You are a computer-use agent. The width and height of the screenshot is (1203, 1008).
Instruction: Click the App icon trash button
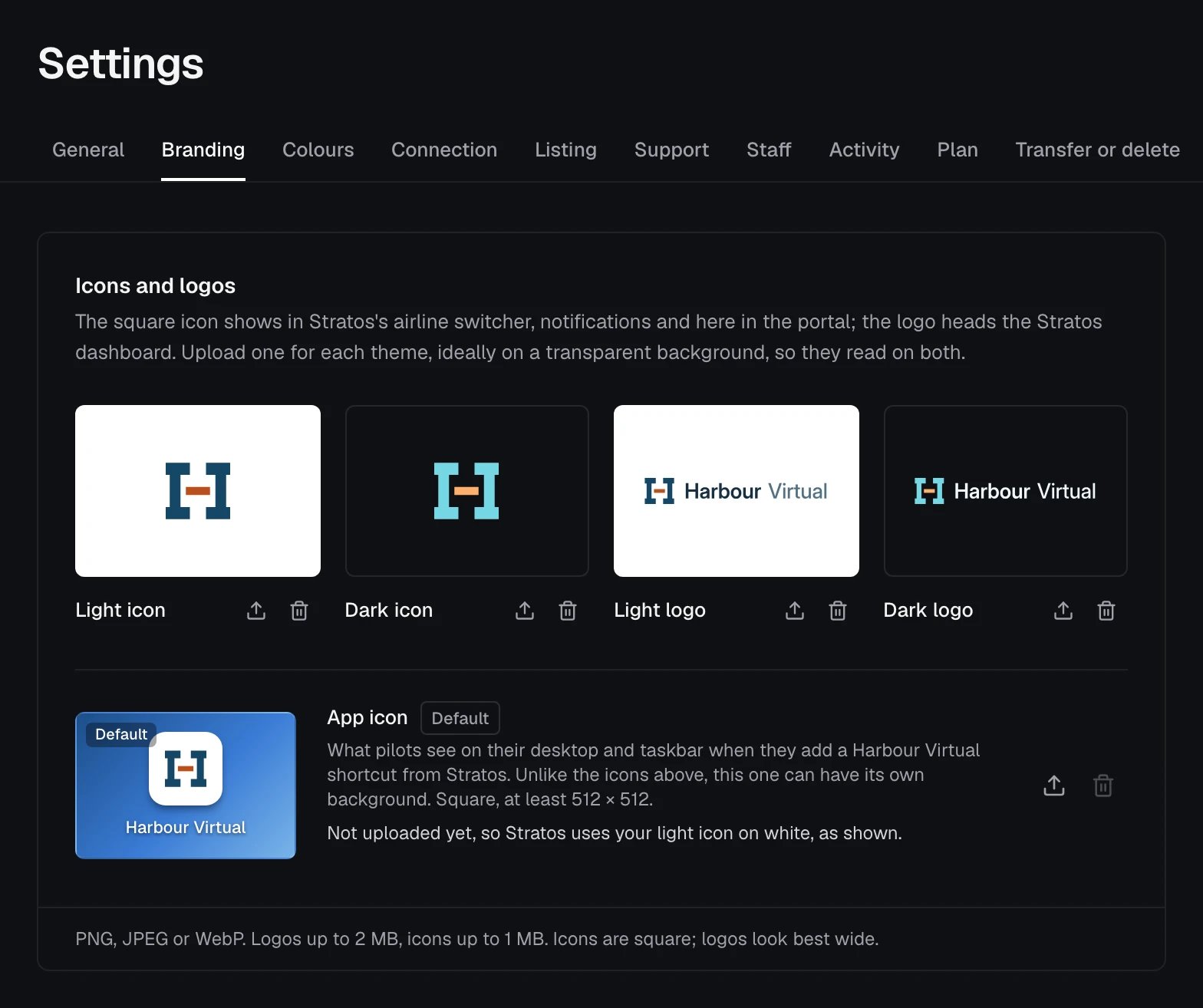(1103, 786)
